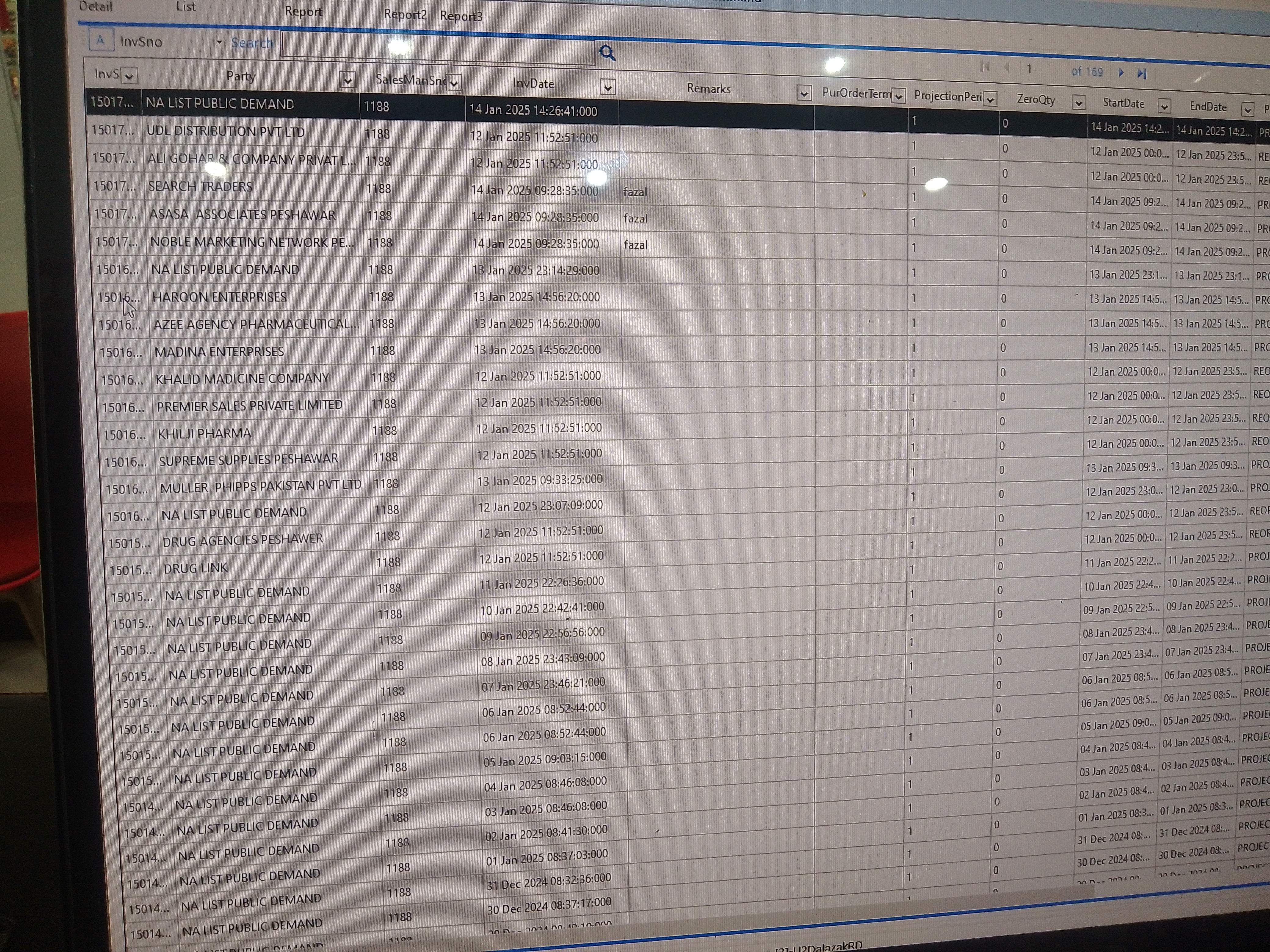The width and height of the screenshot is (1270, 952).
Task: Click the Search link label
Action: point(252,43)
